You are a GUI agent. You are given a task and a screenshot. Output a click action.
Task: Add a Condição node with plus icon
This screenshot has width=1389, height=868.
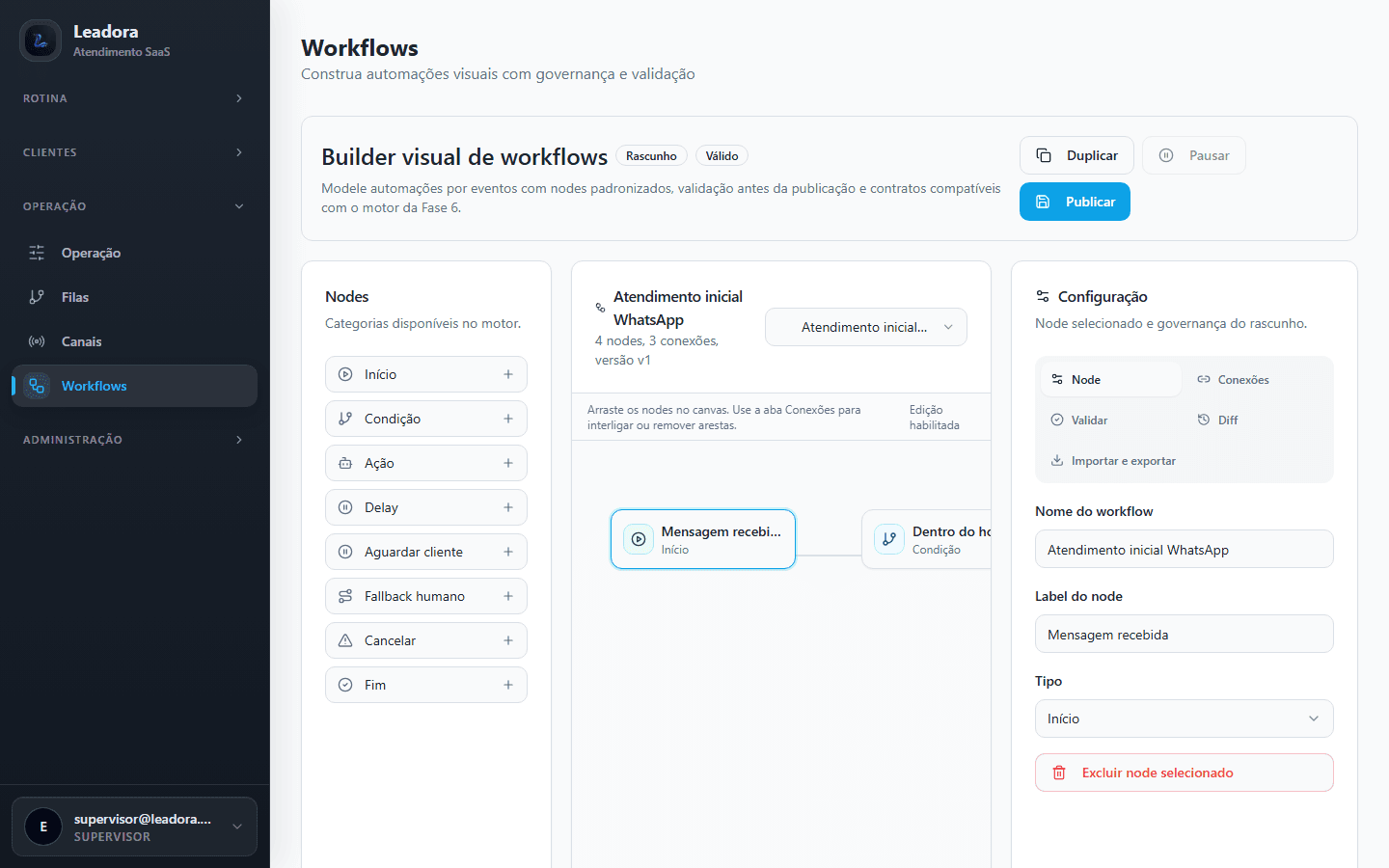(508, 419)
